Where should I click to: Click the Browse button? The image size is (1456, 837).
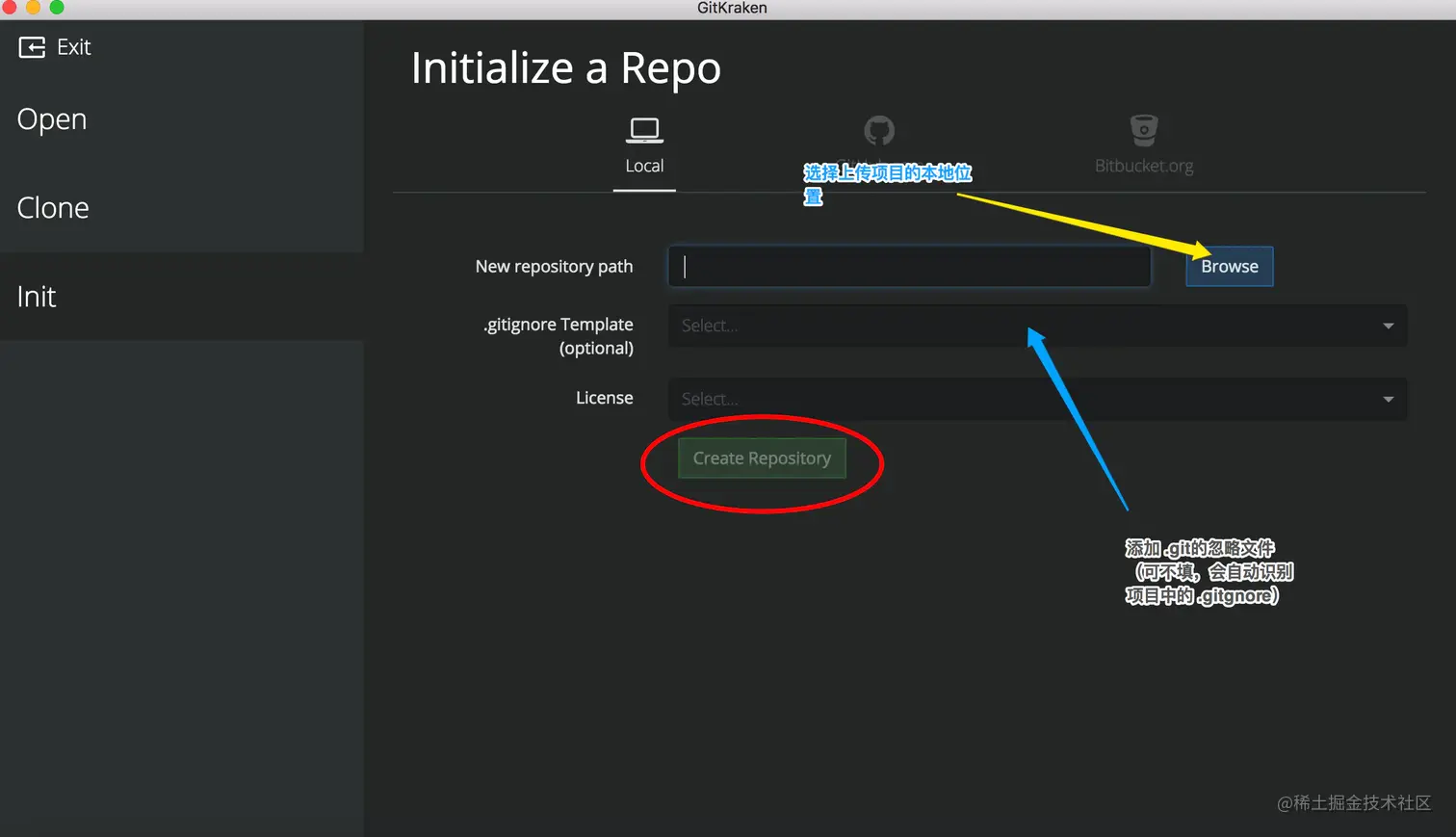[1230, 267]
